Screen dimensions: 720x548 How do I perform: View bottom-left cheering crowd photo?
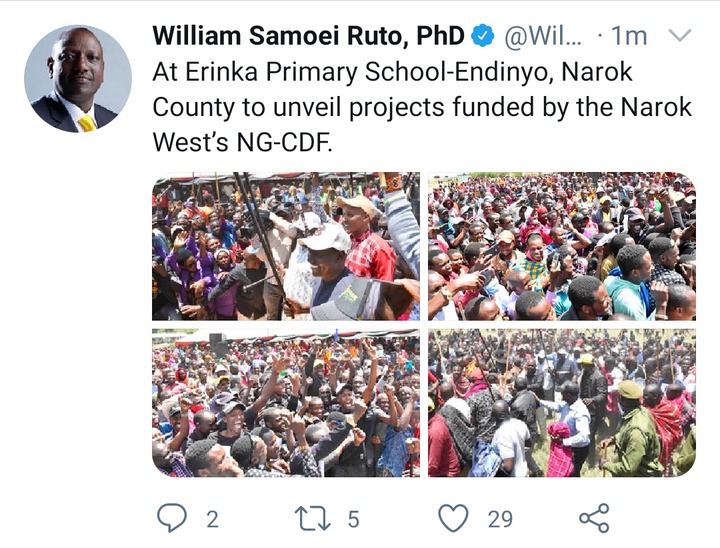[286, 403]
